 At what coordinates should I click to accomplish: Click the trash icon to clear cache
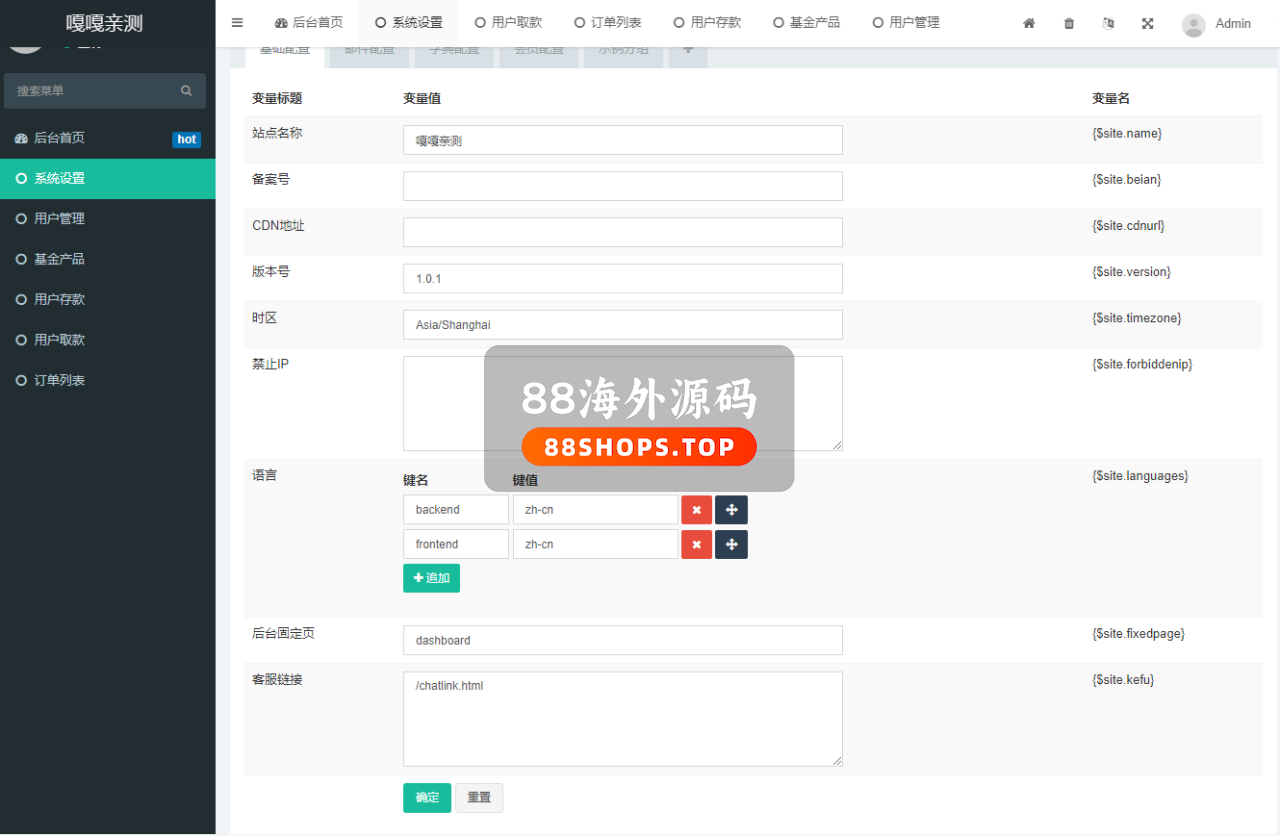pyautogui.click(x=1069, y=23)
